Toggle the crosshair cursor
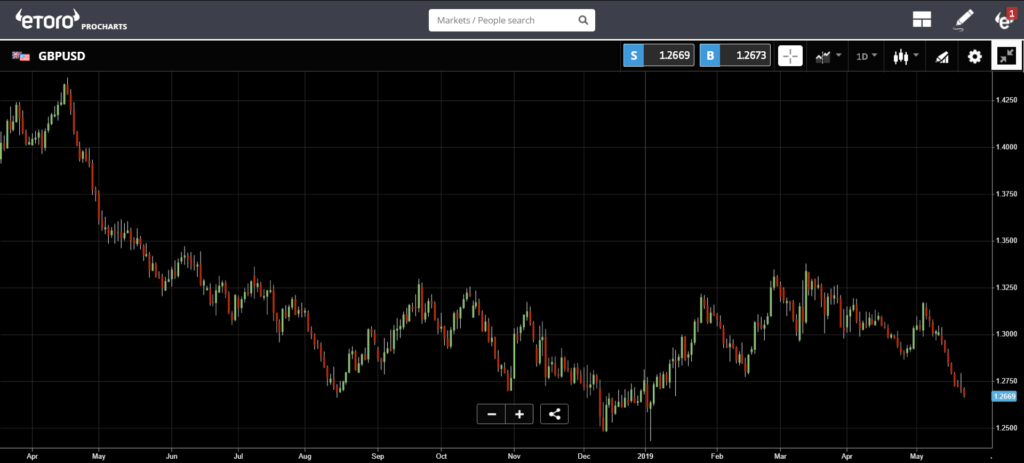The height and width of the screenshot is (463, 1024). pos(790,56)
